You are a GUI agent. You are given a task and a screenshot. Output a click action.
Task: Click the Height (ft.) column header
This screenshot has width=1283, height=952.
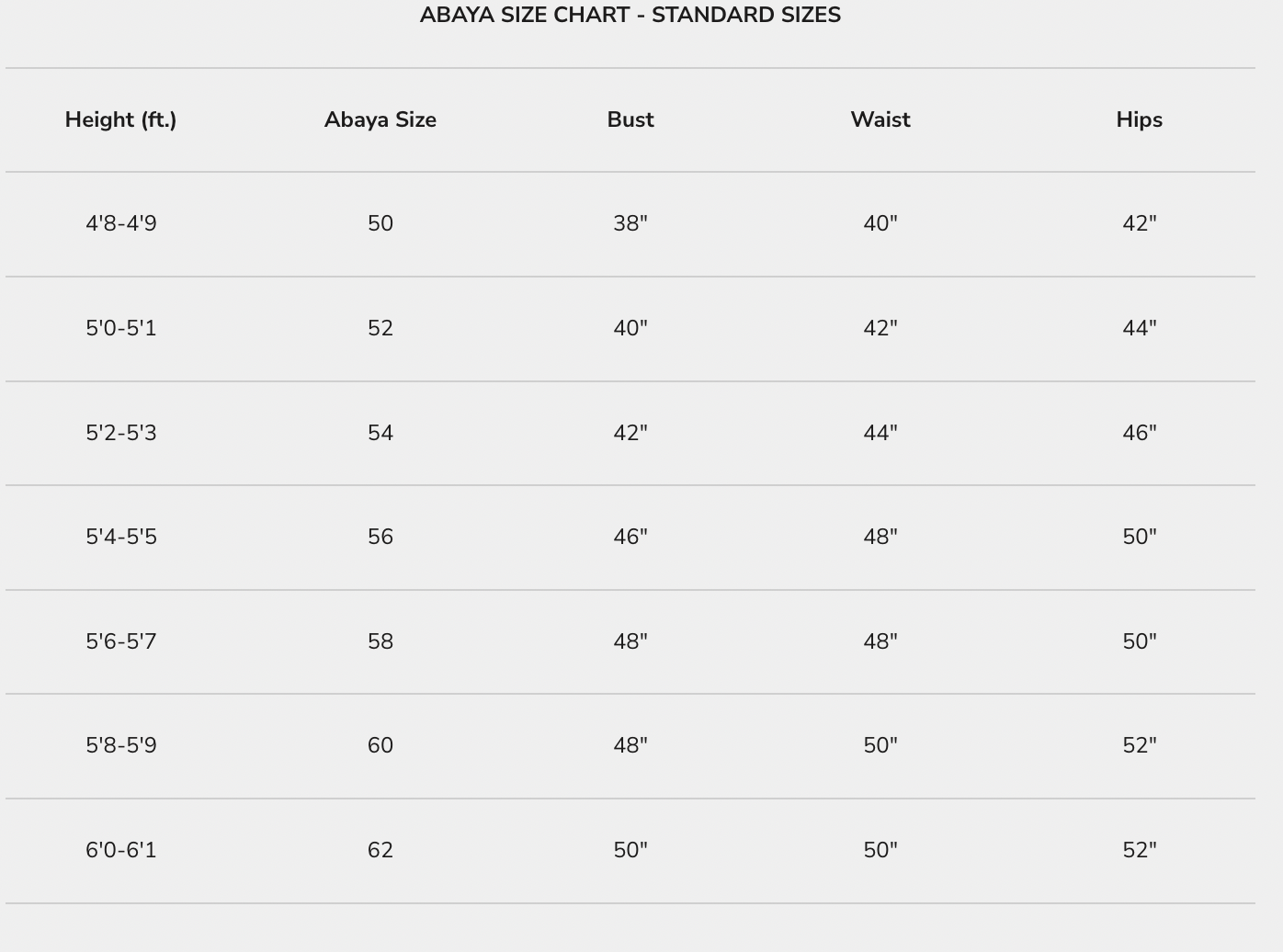click(x=120, y=119)
